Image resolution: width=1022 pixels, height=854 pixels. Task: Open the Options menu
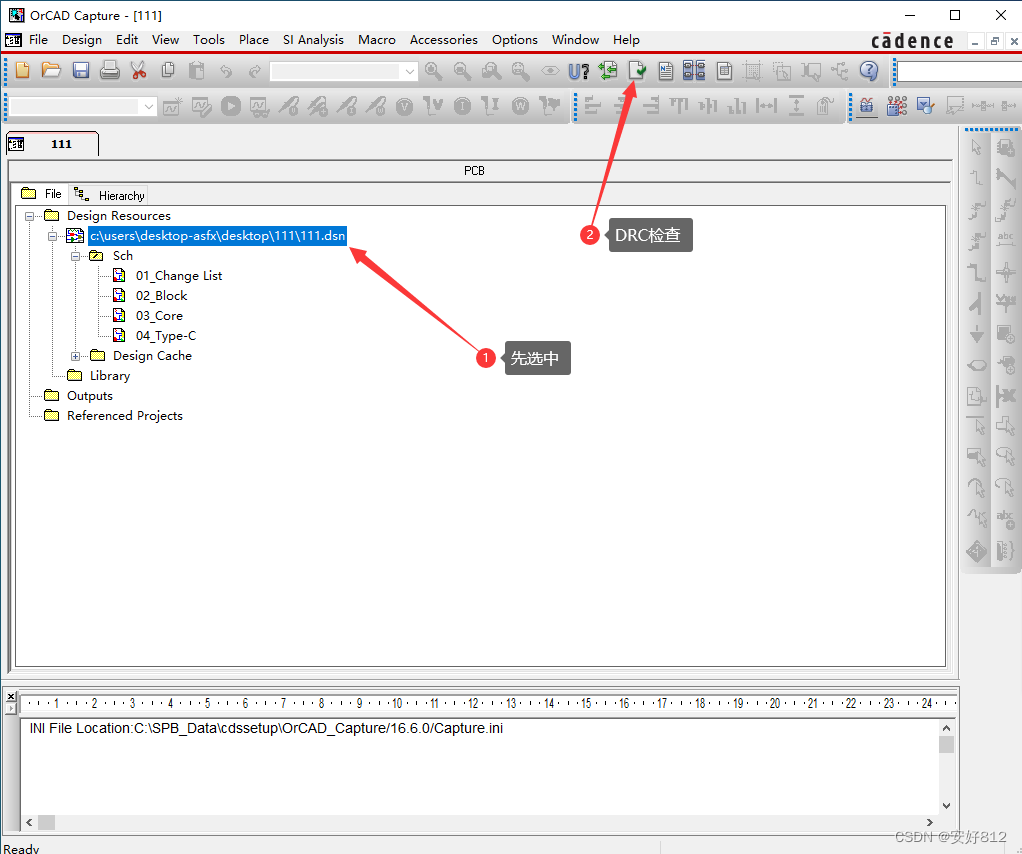514,40
